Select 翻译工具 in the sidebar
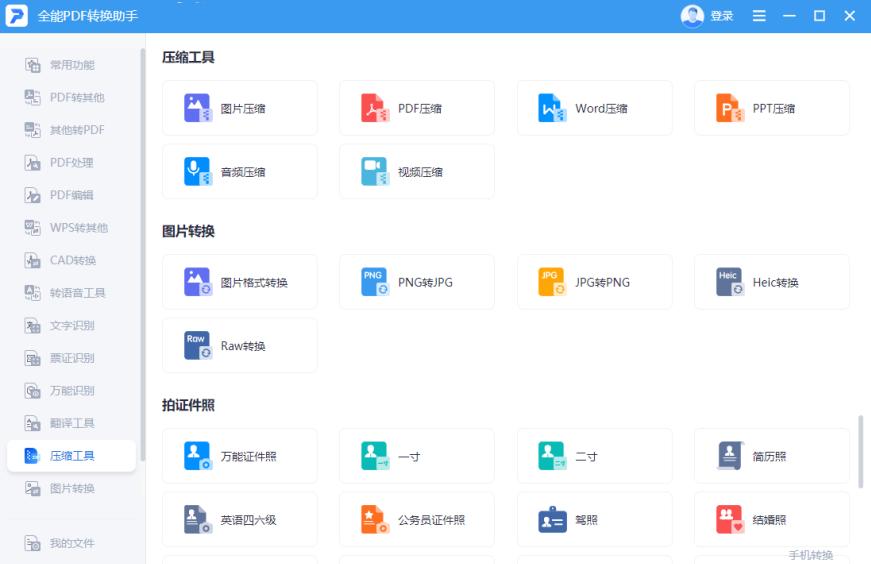 pyautogui.click(x=72, y=423)
